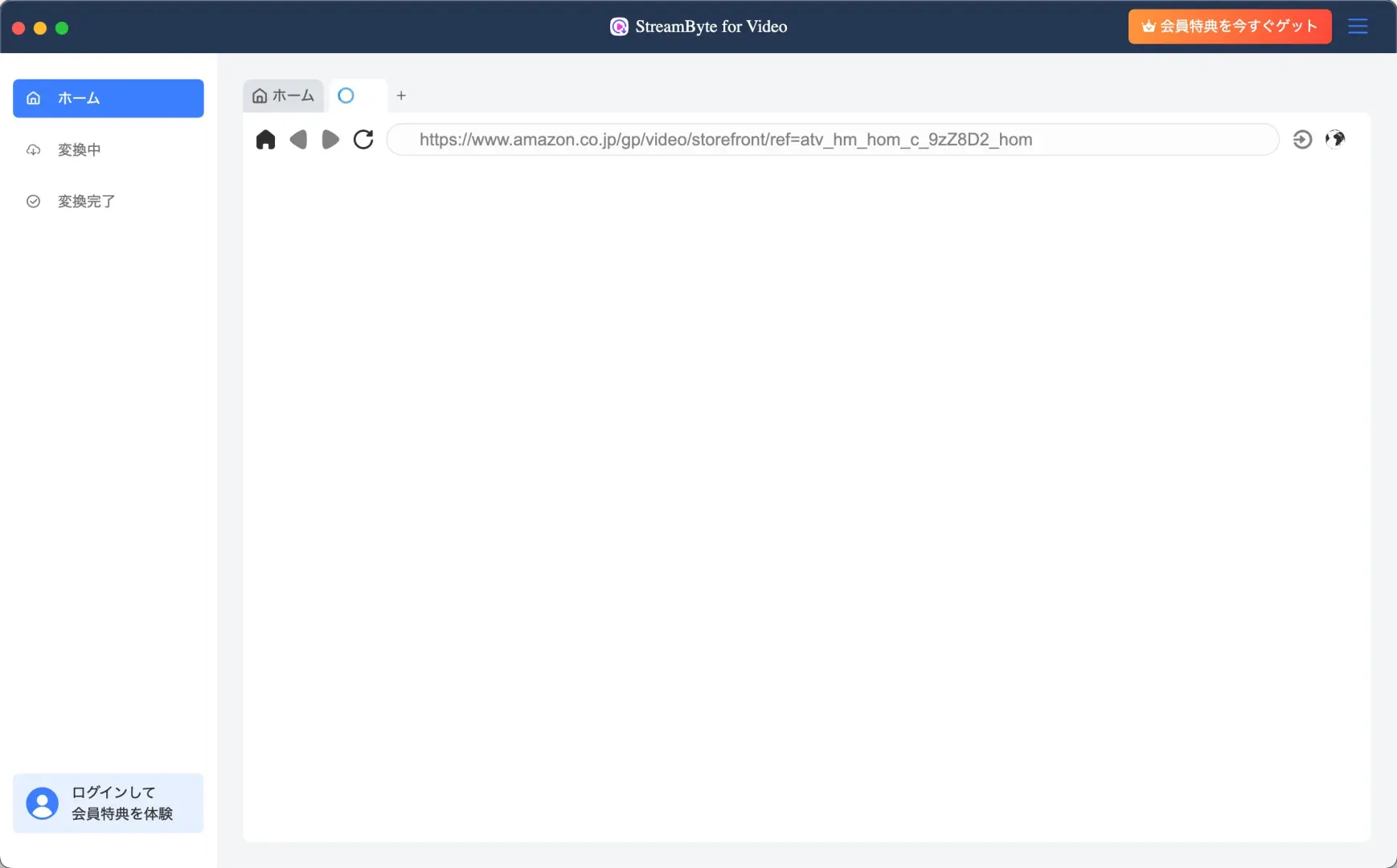Click the browser home icon

(x=265, y=139)
